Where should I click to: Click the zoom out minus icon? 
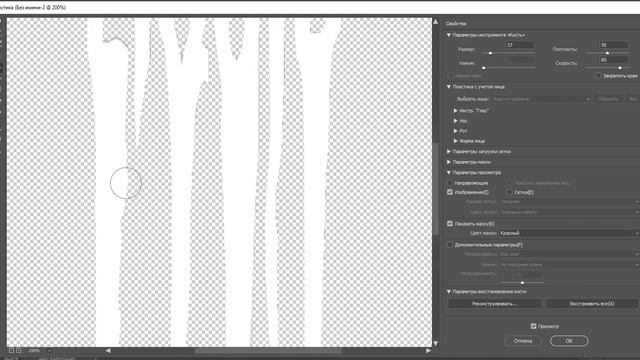(11, 351)
